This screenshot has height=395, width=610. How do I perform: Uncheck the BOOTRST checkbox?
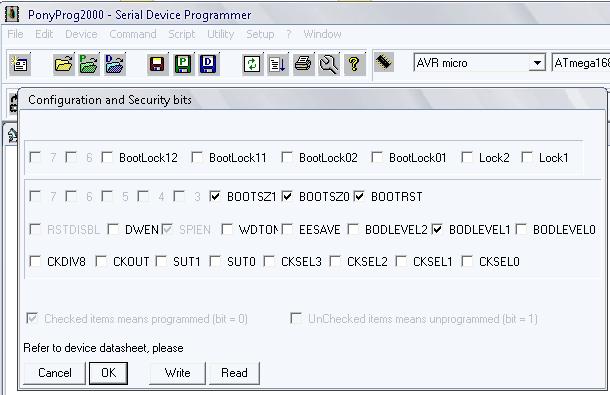[359, 196]
